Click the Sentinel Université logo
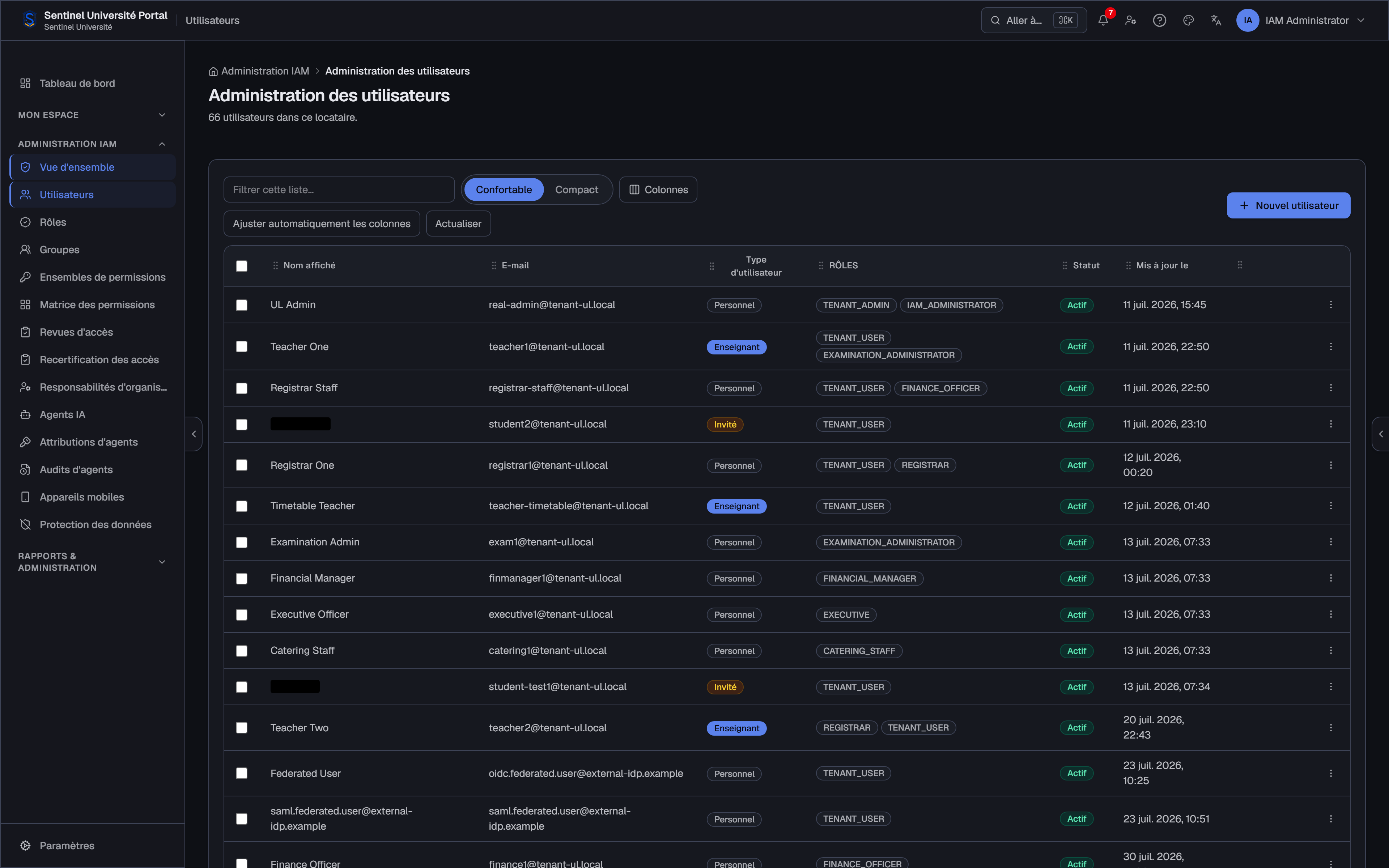1389x868 pixels. click(29, 20)
